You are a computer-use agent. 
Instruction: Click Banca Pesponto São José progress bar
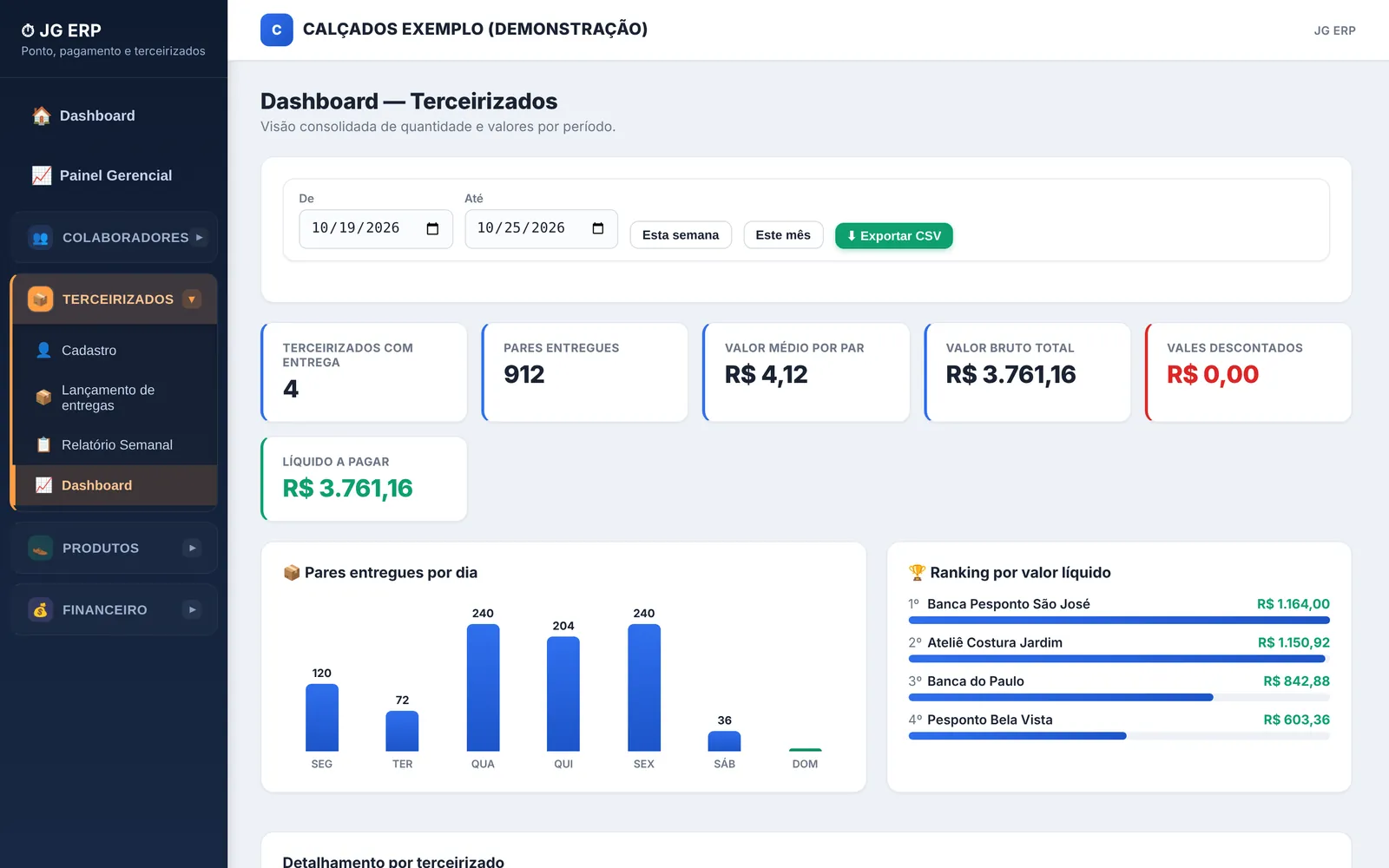(1119, 621)
